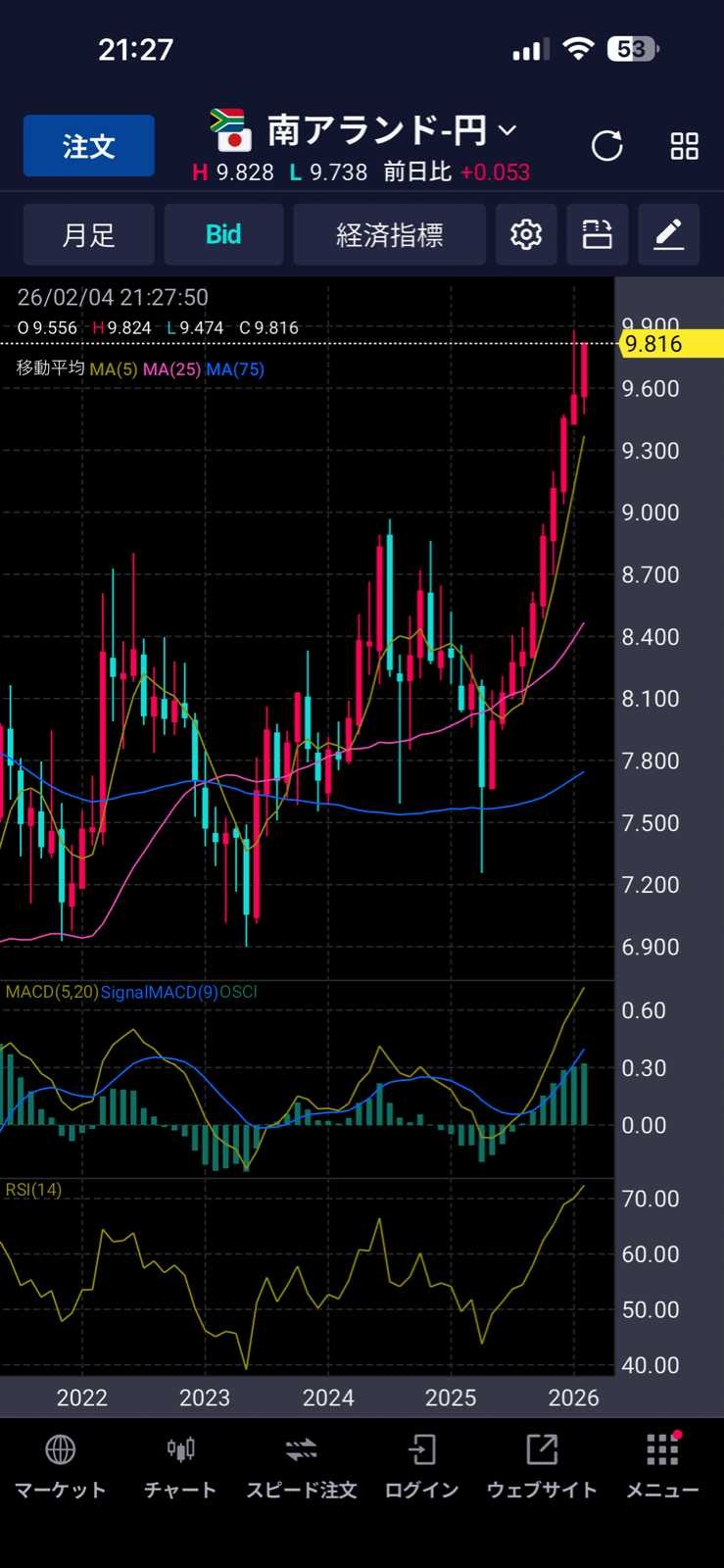Open the four-square grid layout icon
This screenshot has width=724, height=1568.
tap(684, 146)
